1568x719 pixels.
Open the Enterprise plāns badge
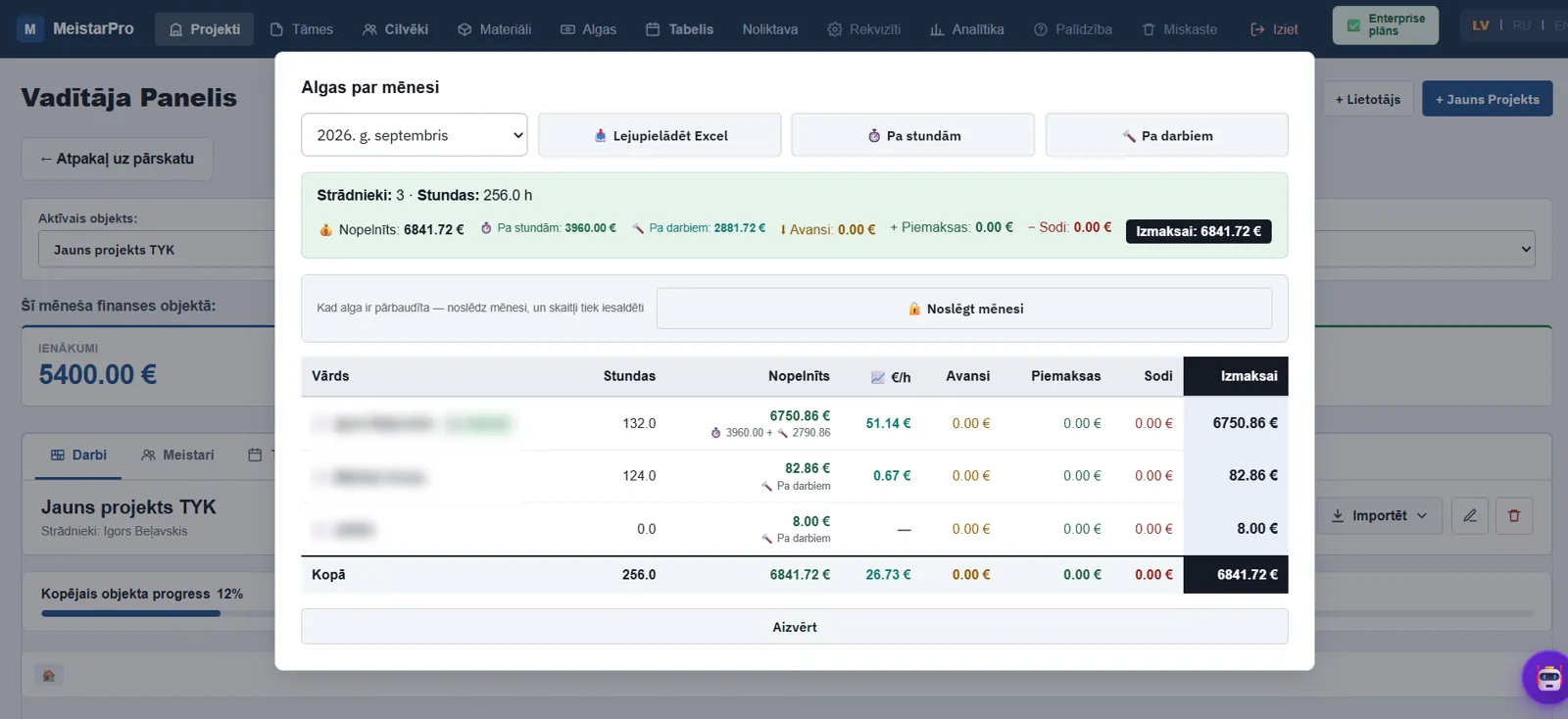[x=1385, y=25]
